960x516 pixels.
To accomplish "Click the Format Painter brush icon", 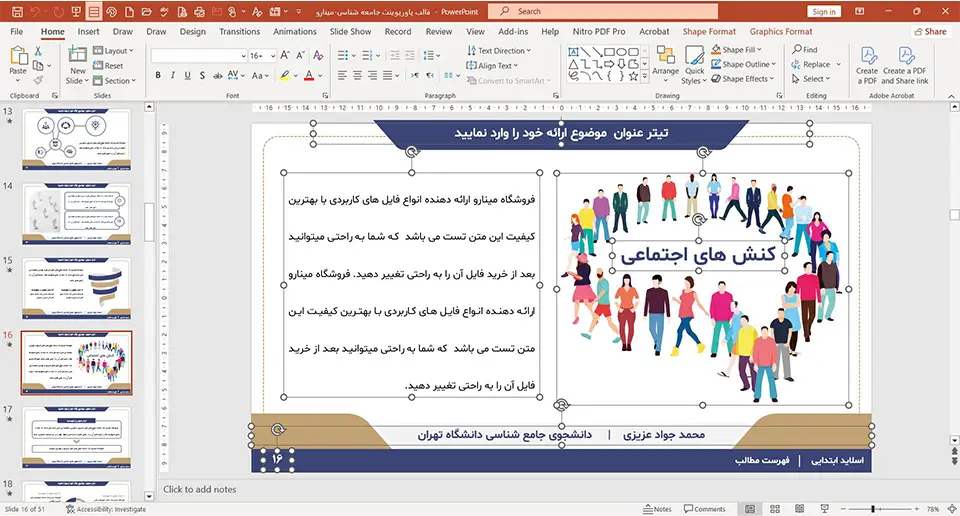I will tap(39, 80).
